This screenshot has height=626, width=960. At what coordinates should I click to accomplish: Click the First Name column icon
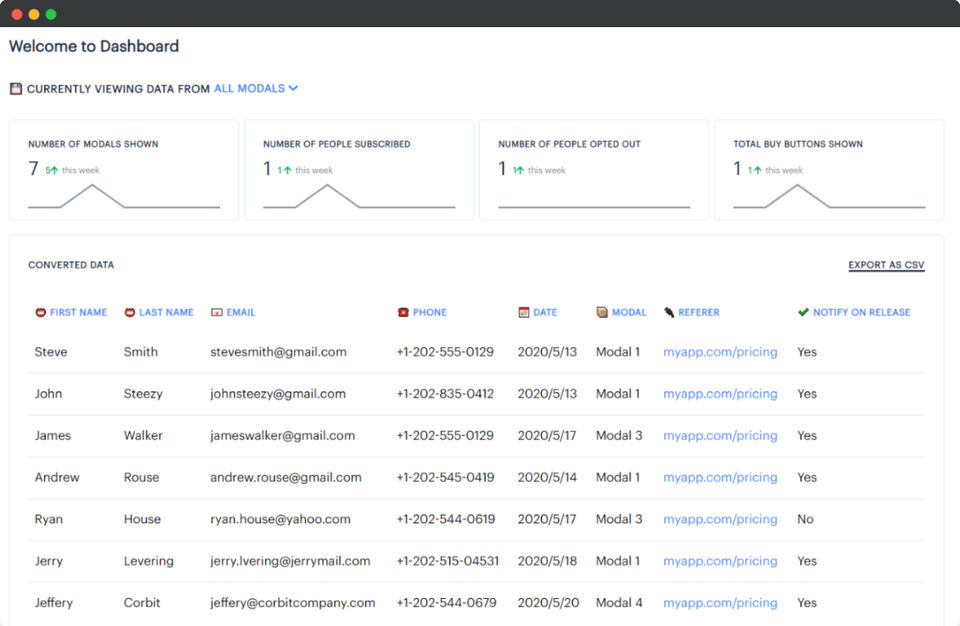[40, 312]
